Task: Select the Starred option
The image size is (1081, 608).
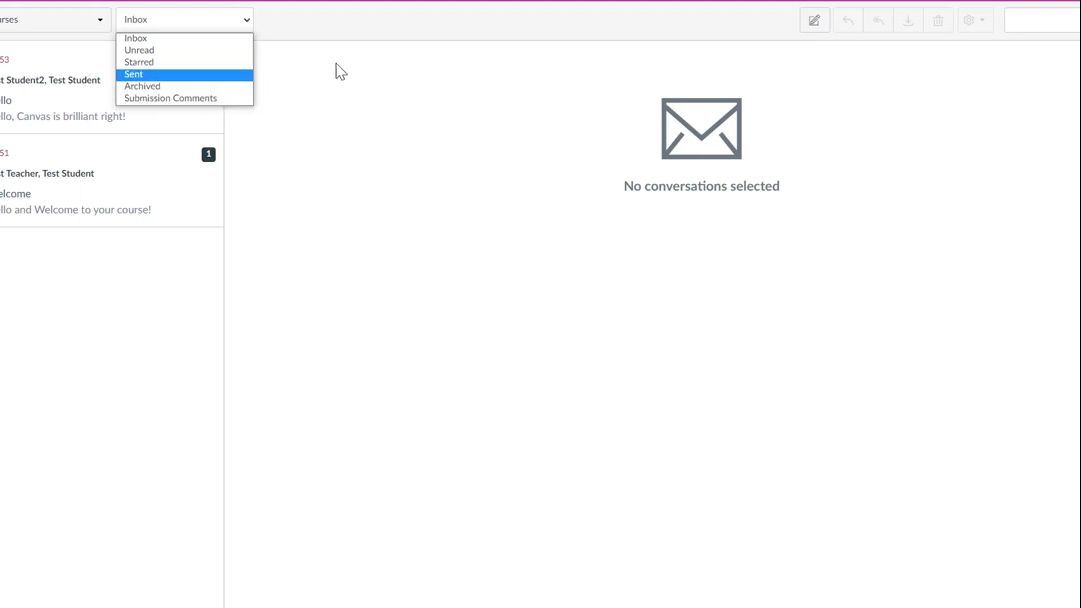Action: pyautogui.click(x=139, y=62)
